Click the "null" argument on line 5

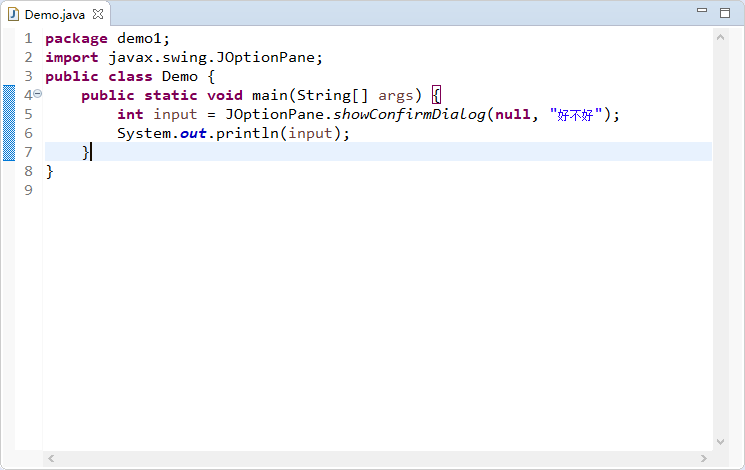(x=513, y=115)
